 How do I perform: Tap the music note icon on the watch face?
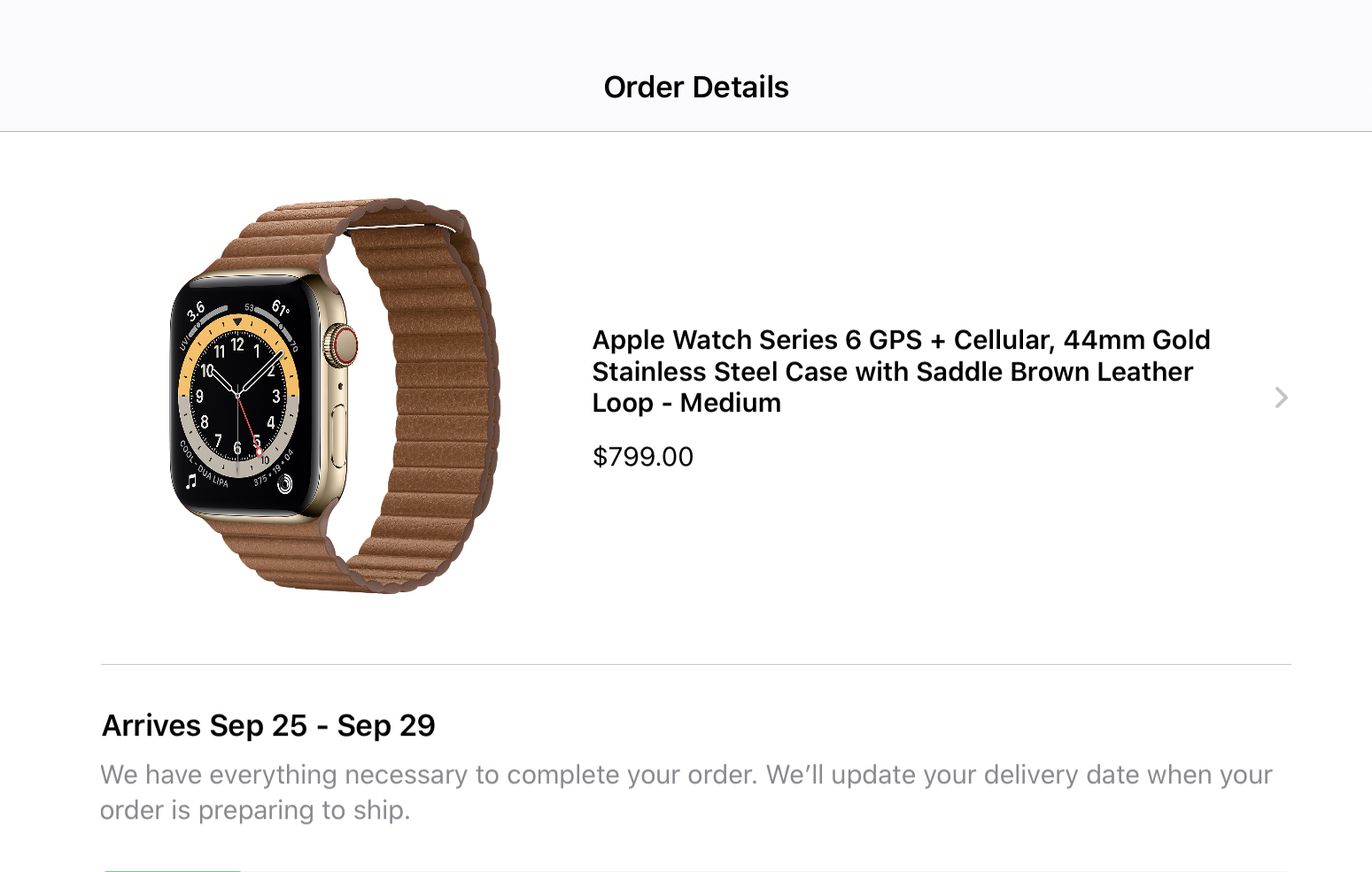click(191, 481)
